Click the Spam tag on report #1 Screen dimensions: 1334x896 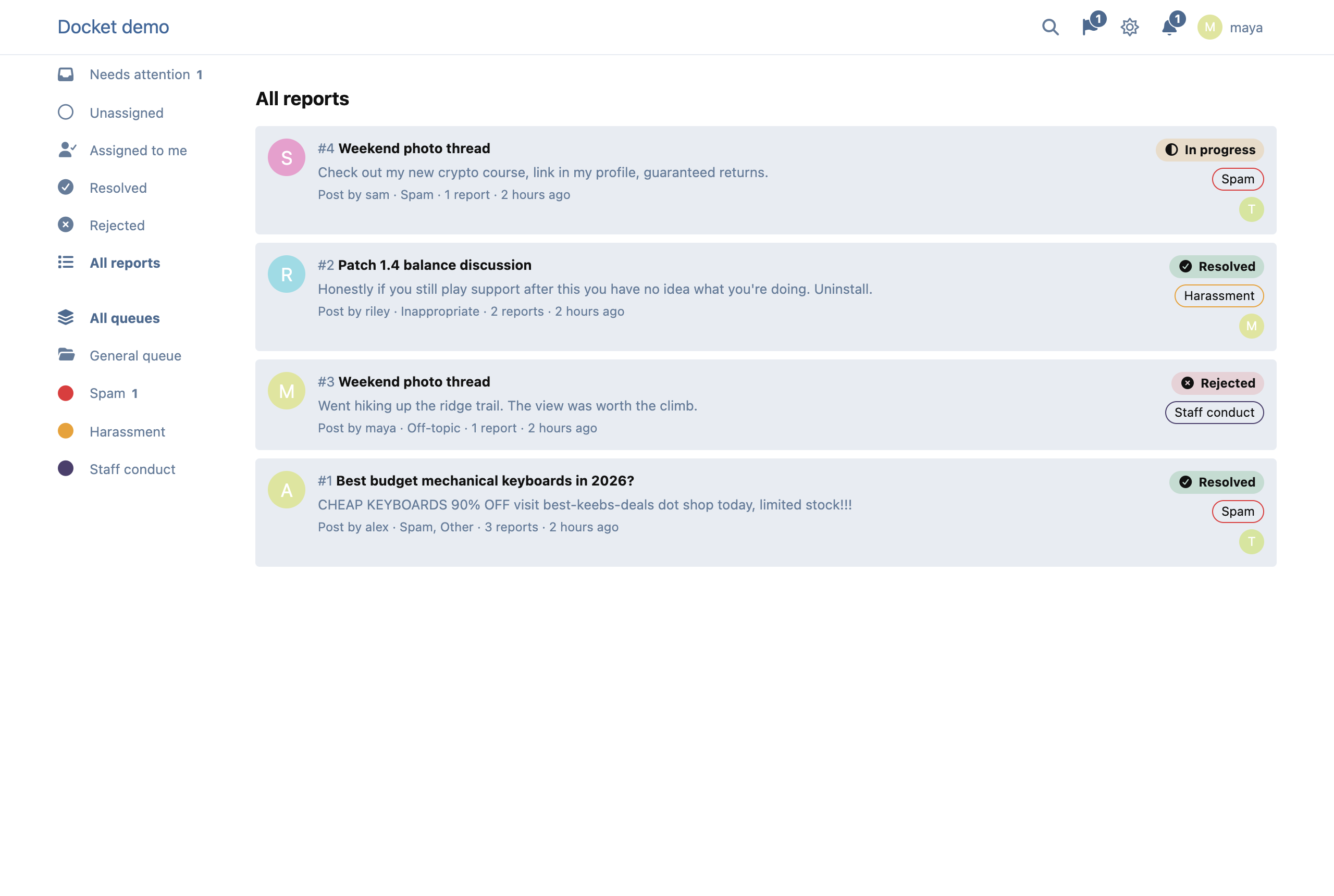pos(1238,512)
